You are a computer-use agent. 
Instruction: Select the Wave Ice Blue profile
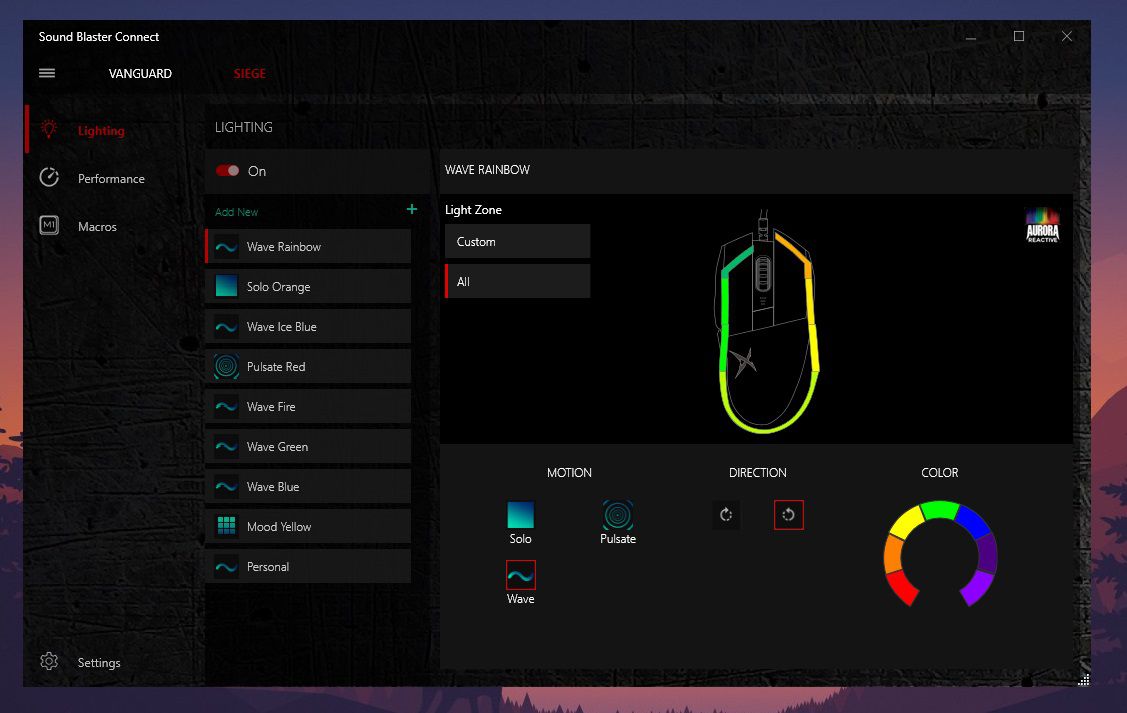pyautogui.click(x=308, y=326)
